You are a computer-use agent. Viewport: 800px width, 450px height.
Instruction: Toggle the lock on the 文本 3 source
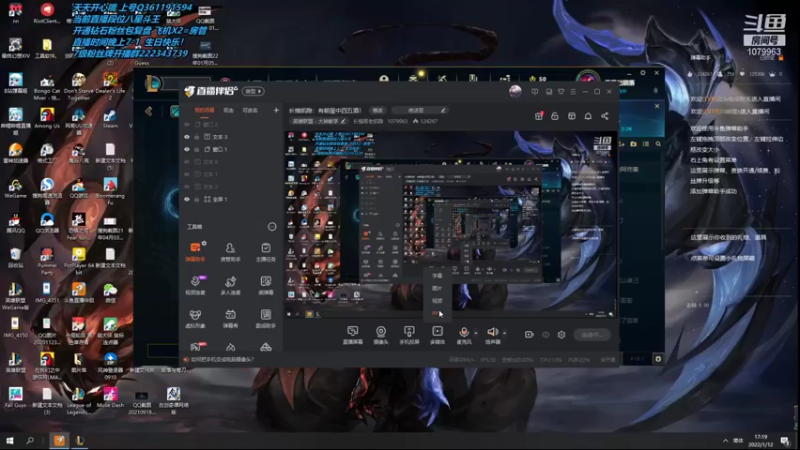(197, 137)
